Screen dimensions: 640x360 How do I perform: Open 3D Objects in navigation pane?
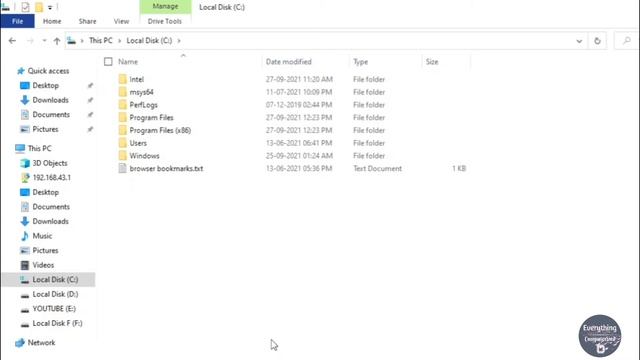coord(49,163)
